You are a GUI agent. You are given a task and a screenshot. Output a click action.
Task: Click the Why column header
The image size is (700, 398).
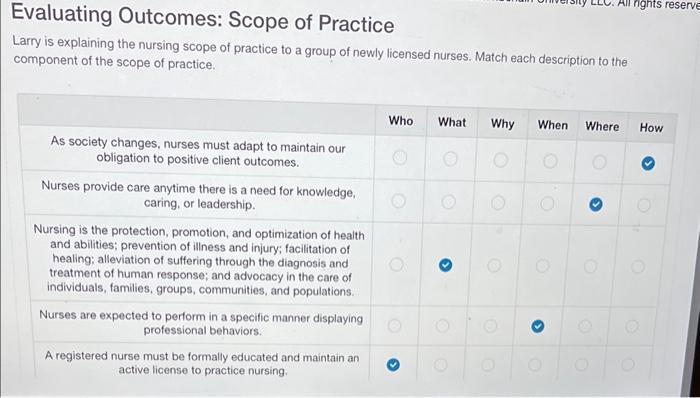(x=503, y=124)
